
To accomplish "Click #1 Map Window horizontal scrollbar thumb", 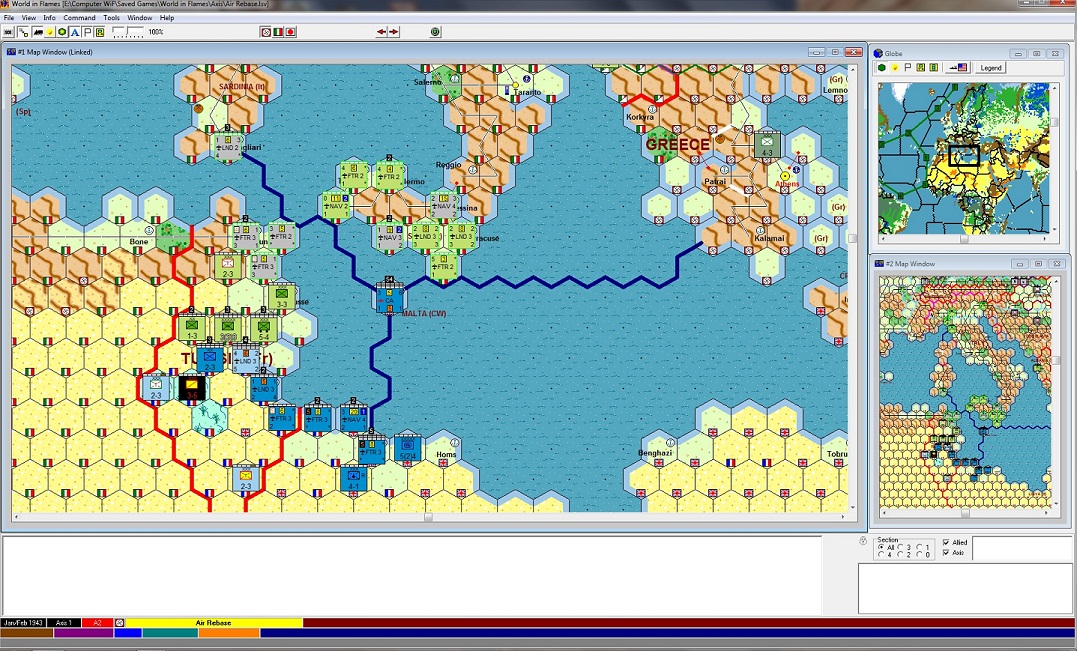I will click(x=428, y=517).
